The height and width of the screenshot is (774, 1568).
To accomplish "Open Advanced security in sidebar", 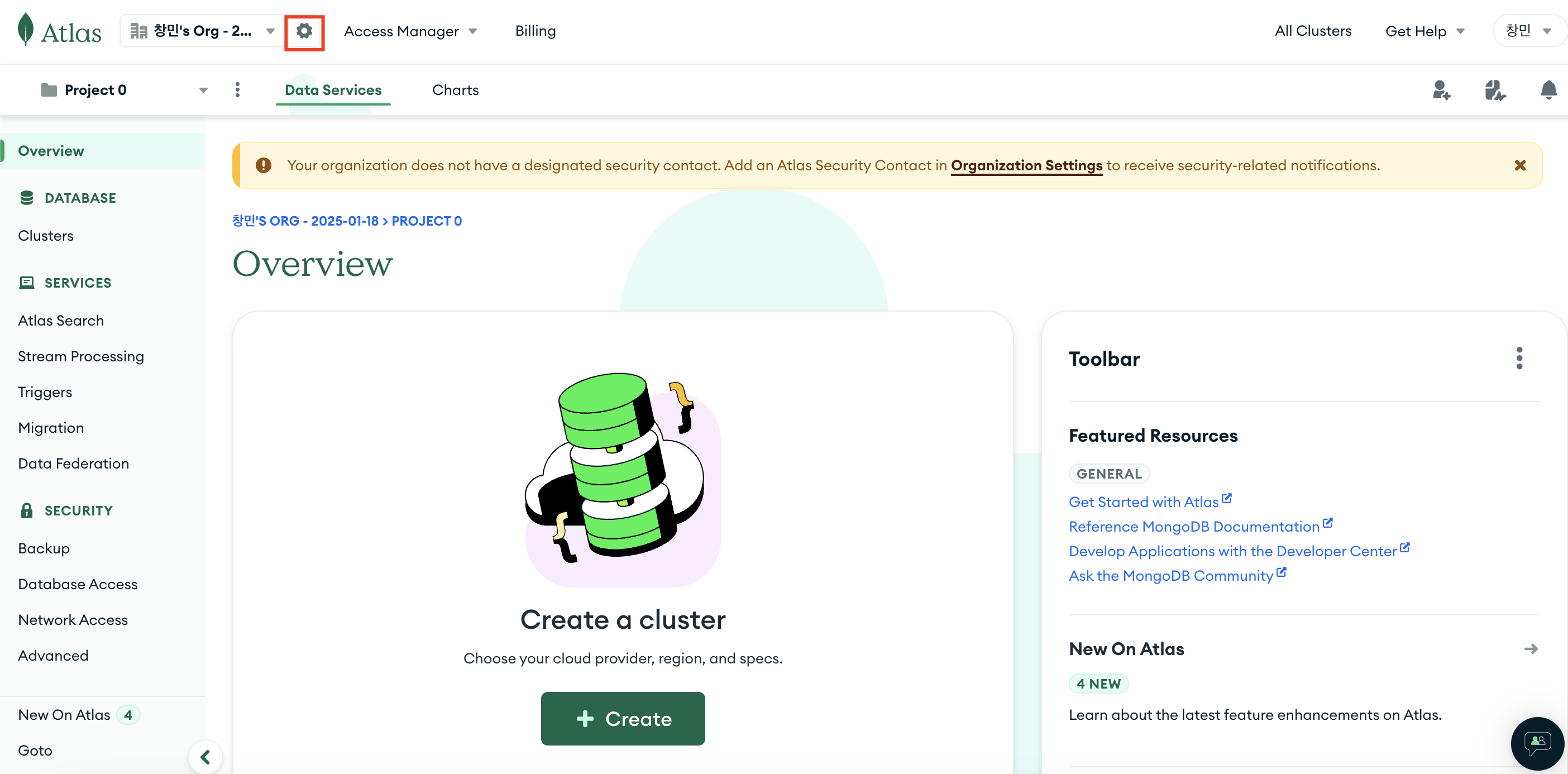I will 53,655.
